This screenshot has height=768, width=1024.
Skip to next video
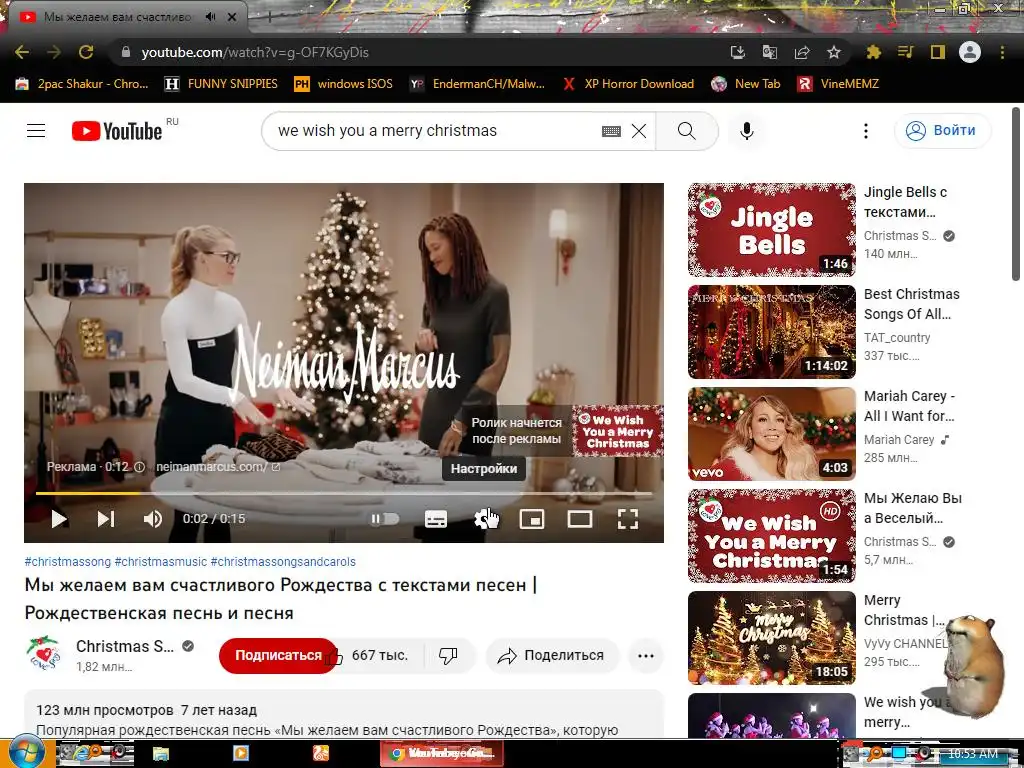point(106,519)
